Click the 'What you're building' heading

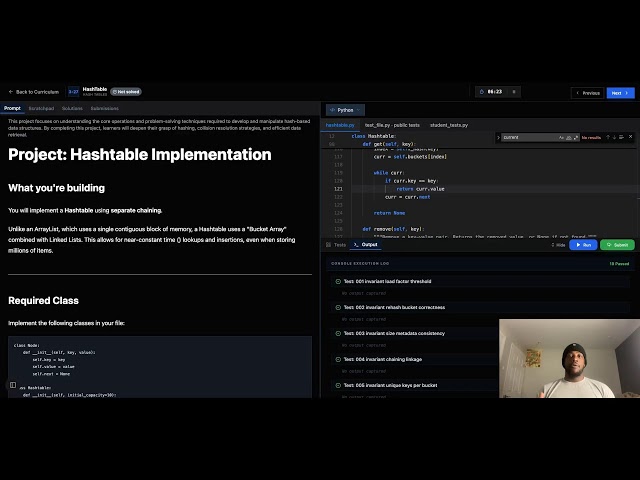56,188
